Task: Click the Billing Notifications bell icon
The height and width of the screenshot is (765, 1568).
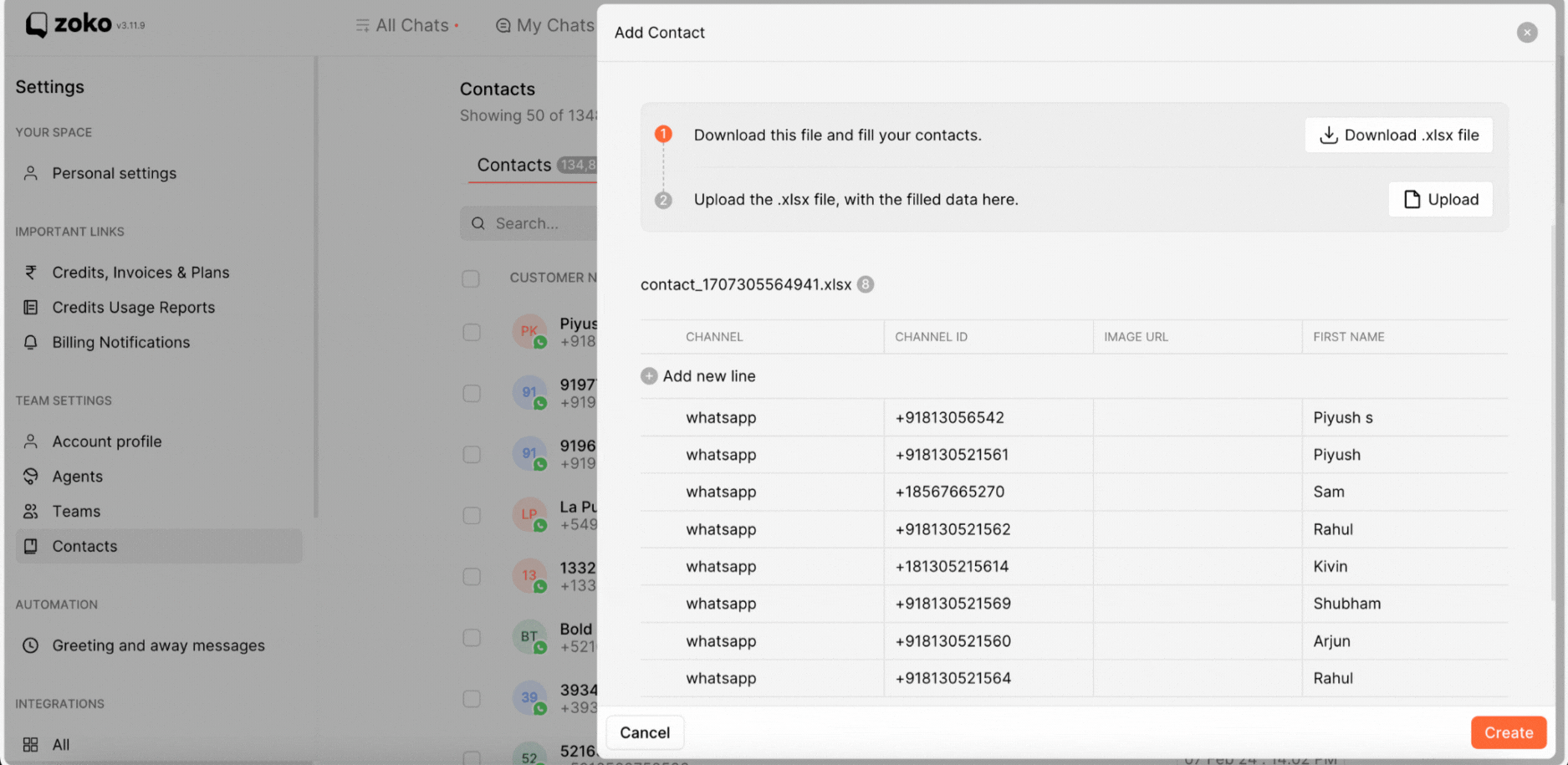Action: coord(31,342)
